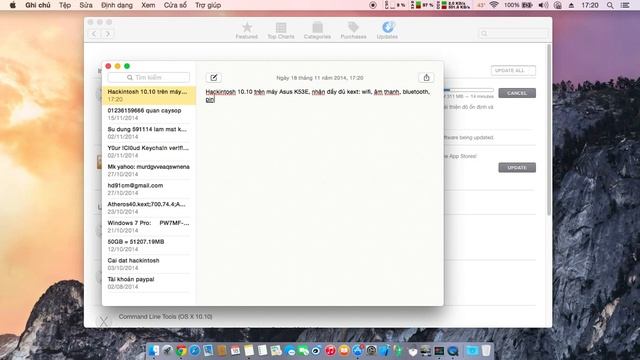Viewport: 640px width, 360px height.
Task: Select note 'Hackintosh 10.10 trên máy...'
Action: (x=149, y=95)
